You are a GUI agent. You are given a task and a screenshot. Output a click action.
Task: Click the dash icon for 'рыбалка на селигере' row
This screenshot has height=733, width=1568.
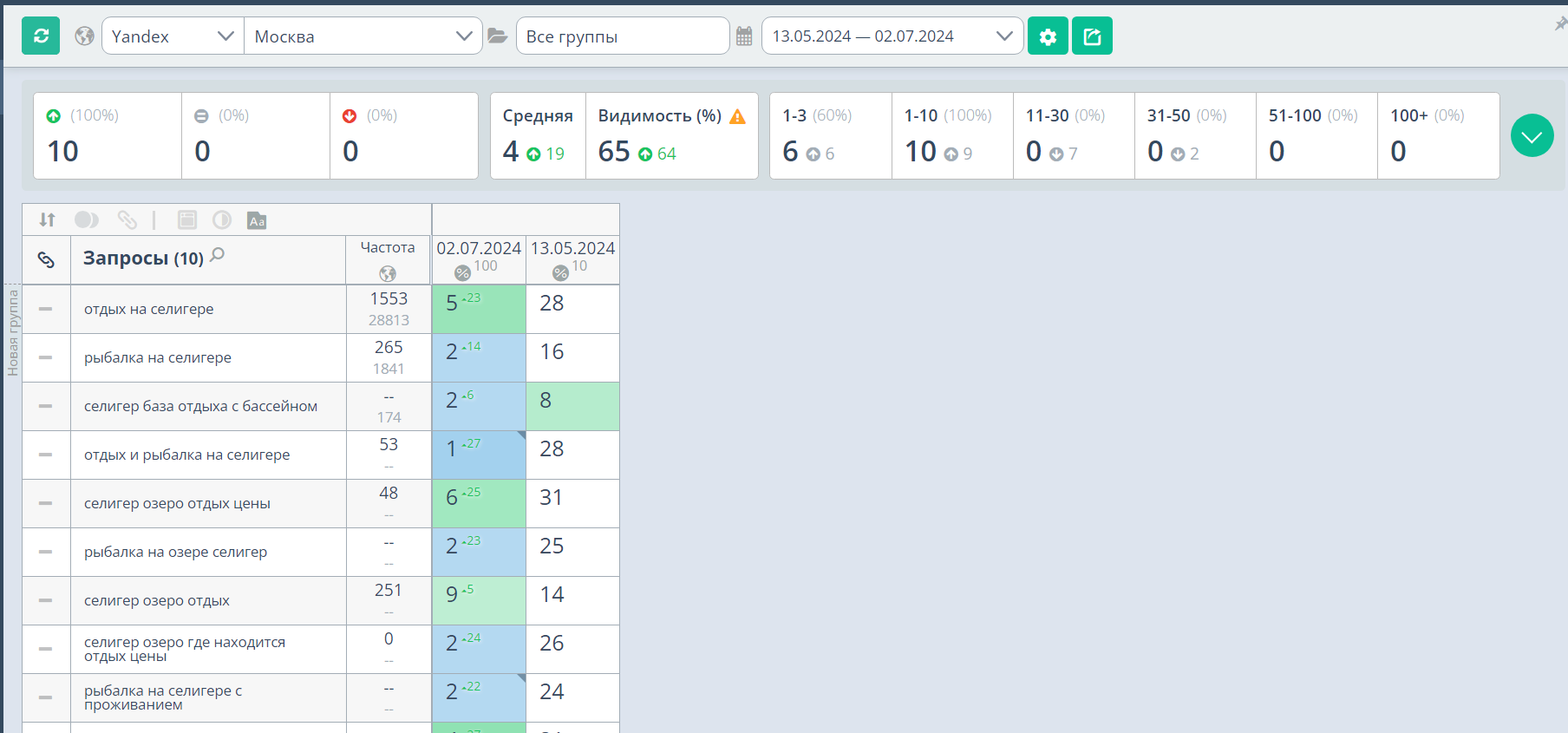(x=46, y=357)
